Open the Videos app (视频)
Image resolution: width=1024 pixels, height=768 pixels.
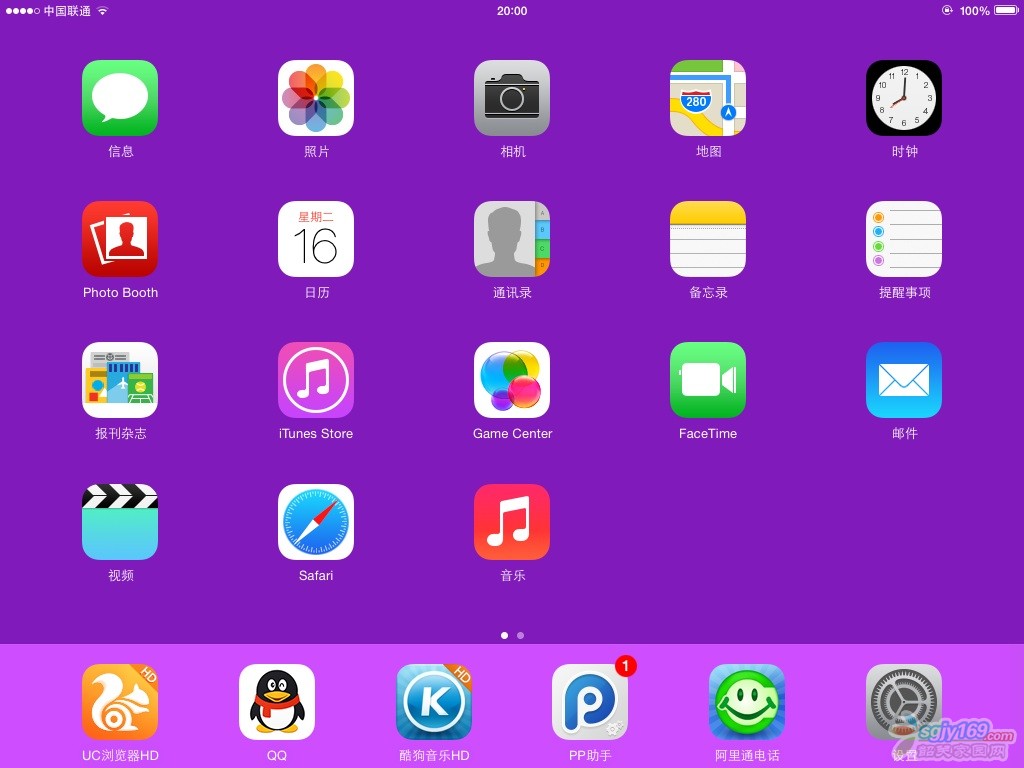120,522
